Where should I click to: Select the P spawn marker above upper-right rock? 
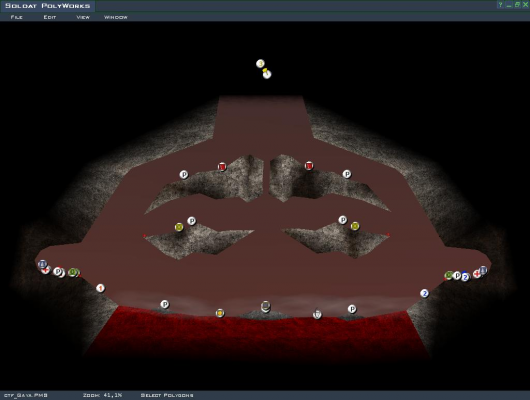coord(347,174)
